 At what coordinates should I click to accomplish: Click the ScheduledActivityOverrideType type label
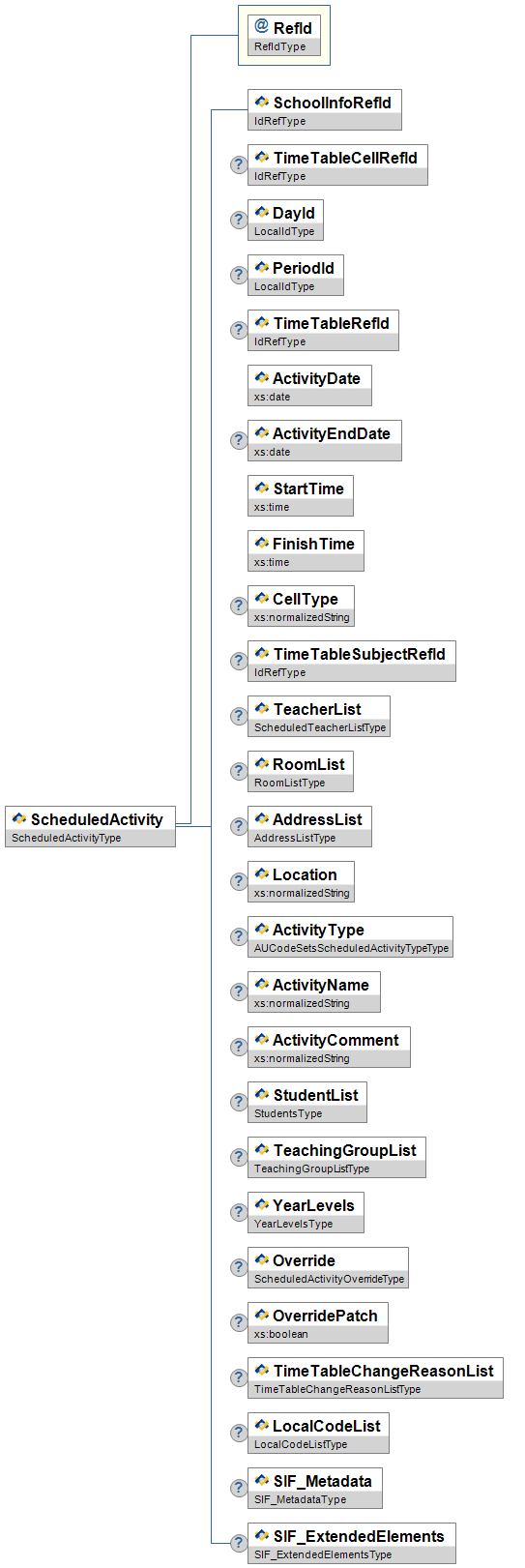[329, 1279]
